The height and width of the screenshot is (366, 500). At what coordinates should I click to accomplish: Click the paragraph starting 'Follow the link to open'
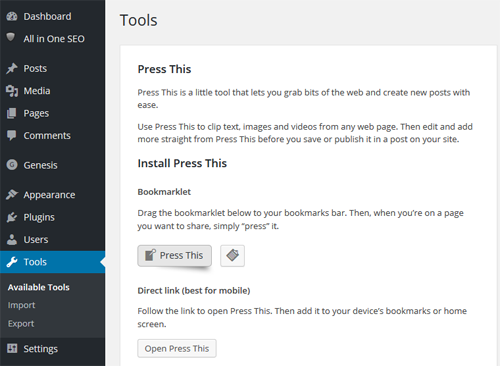pyautogui.click(x=302, y=317)
